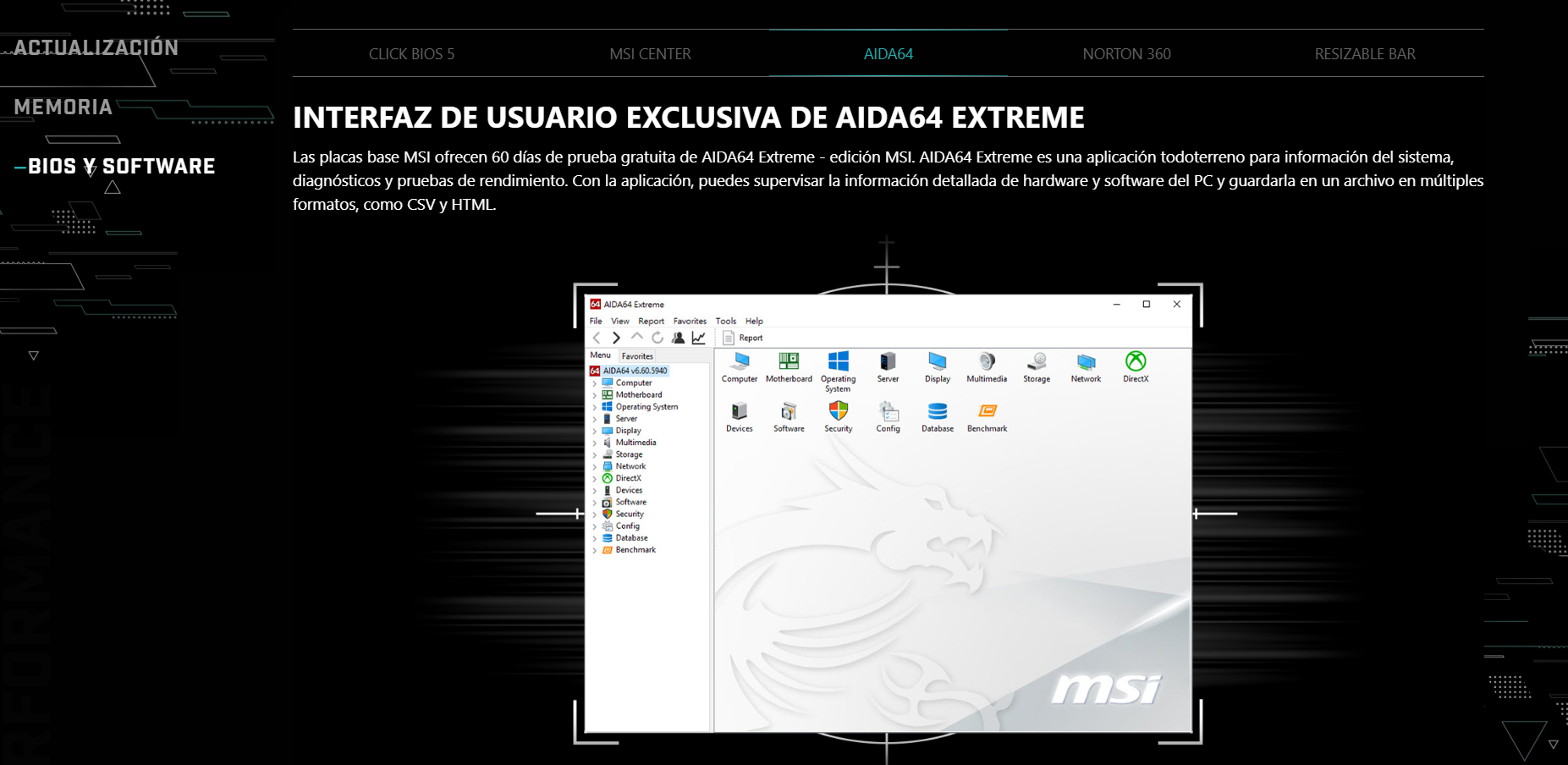The height and width of the screenshot is (765, 1568).
Task: Expand the Operating System tree node chevron
Action: pos(594,407)
